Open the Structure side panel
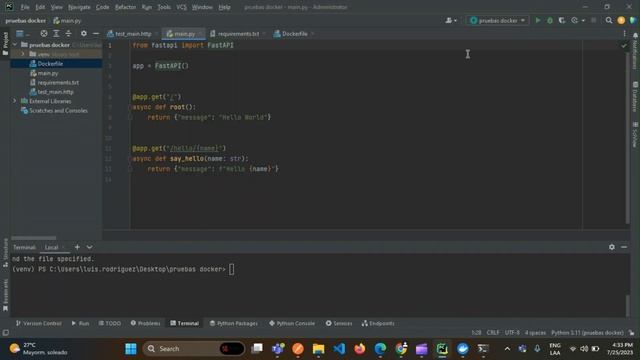The width and height of the screenshot is (640, 360). point(5,253)
